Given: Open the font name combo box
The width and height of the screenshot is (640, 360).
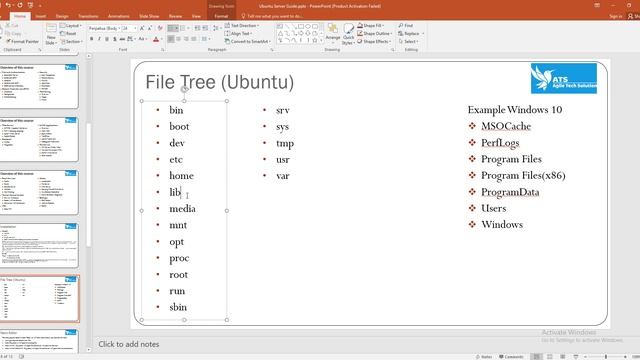Looking at the screenshot, I should (104, 28).
